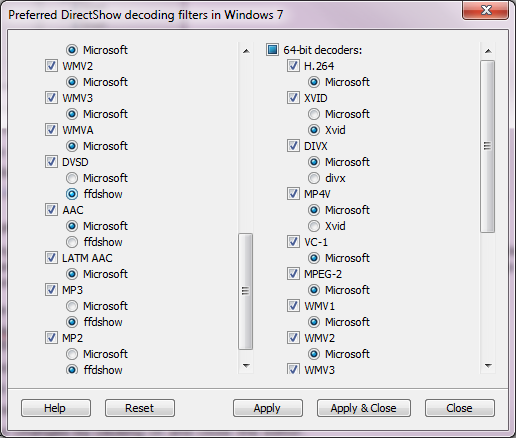
Task: Select ffdshow radio under MP3
Action: (x=72, y=322)
